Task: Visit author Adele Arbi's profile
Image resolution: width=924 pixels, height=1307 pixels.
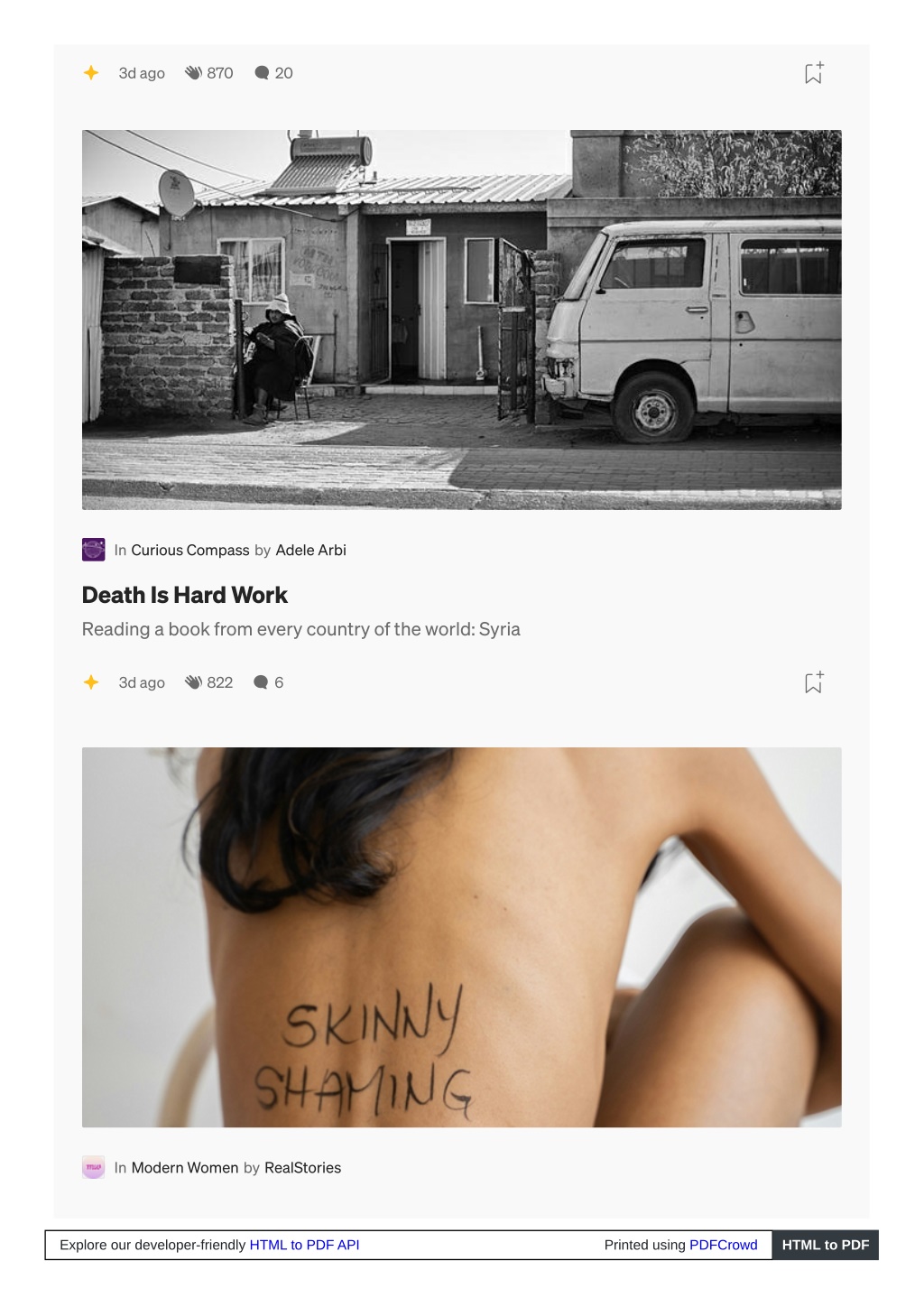Action: [311, 550]
